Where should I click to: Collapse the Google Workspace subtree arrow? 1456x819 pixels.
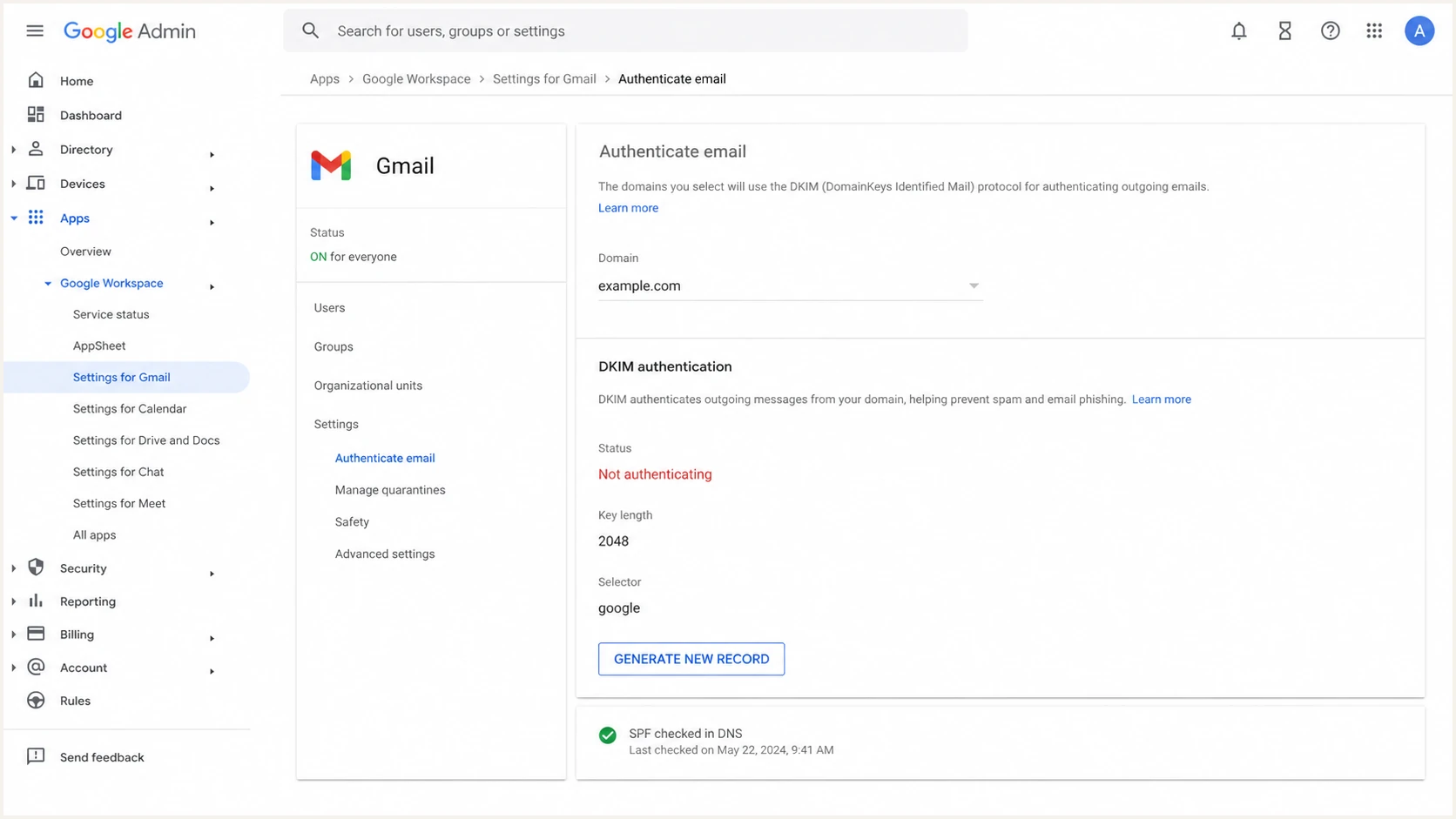click(48, 284)
